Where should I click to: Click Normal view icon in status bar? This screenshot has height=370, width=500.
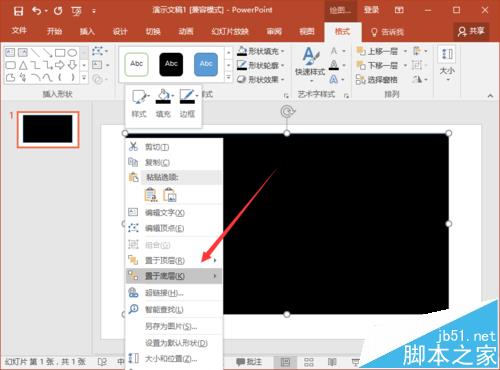(285, 362)
